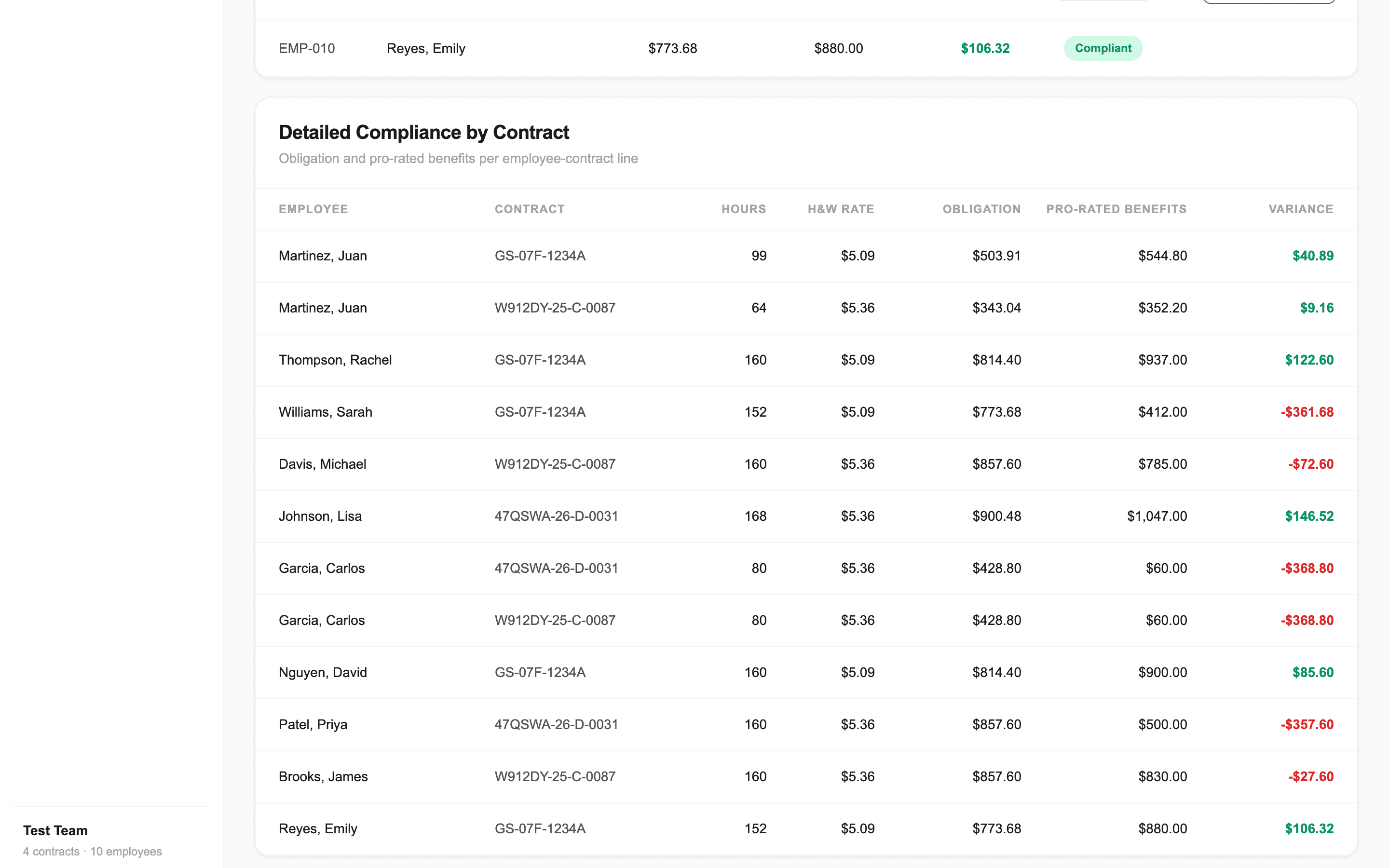Click the CONTRACT column header
The height and width of the screenshot is (868, 1389).
pos(530,209)
